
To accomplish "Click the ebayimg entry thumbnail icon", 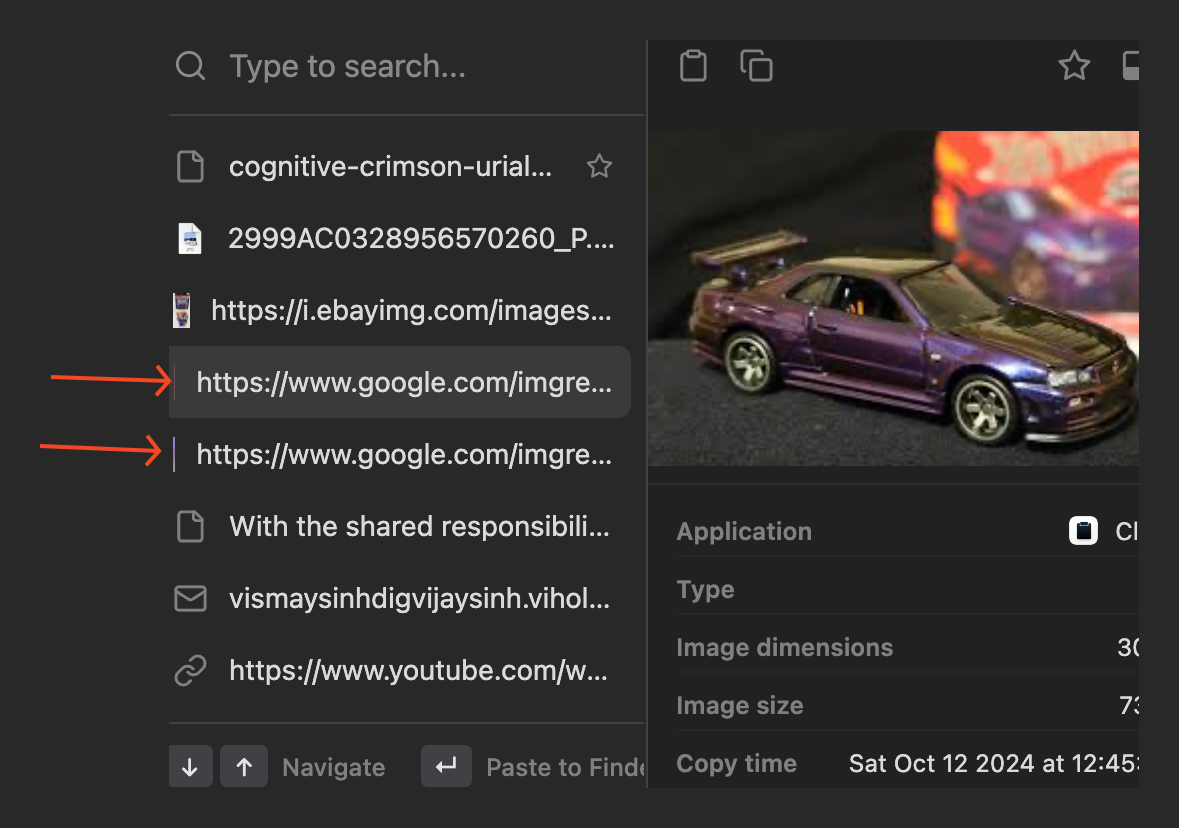I will [x=181, y=310].
